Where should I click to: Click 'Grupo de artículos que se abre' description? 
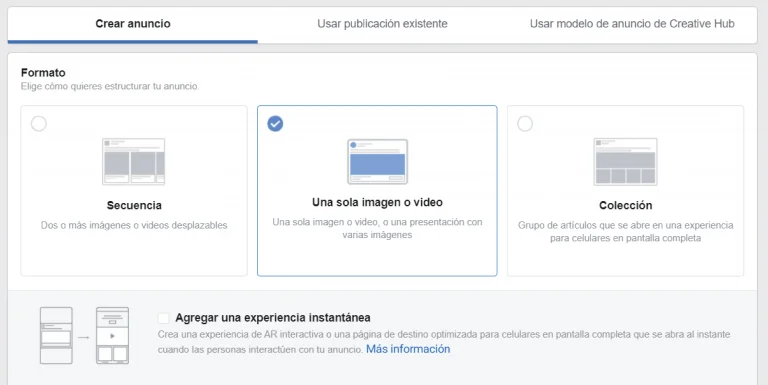click(x=625, y=232)
